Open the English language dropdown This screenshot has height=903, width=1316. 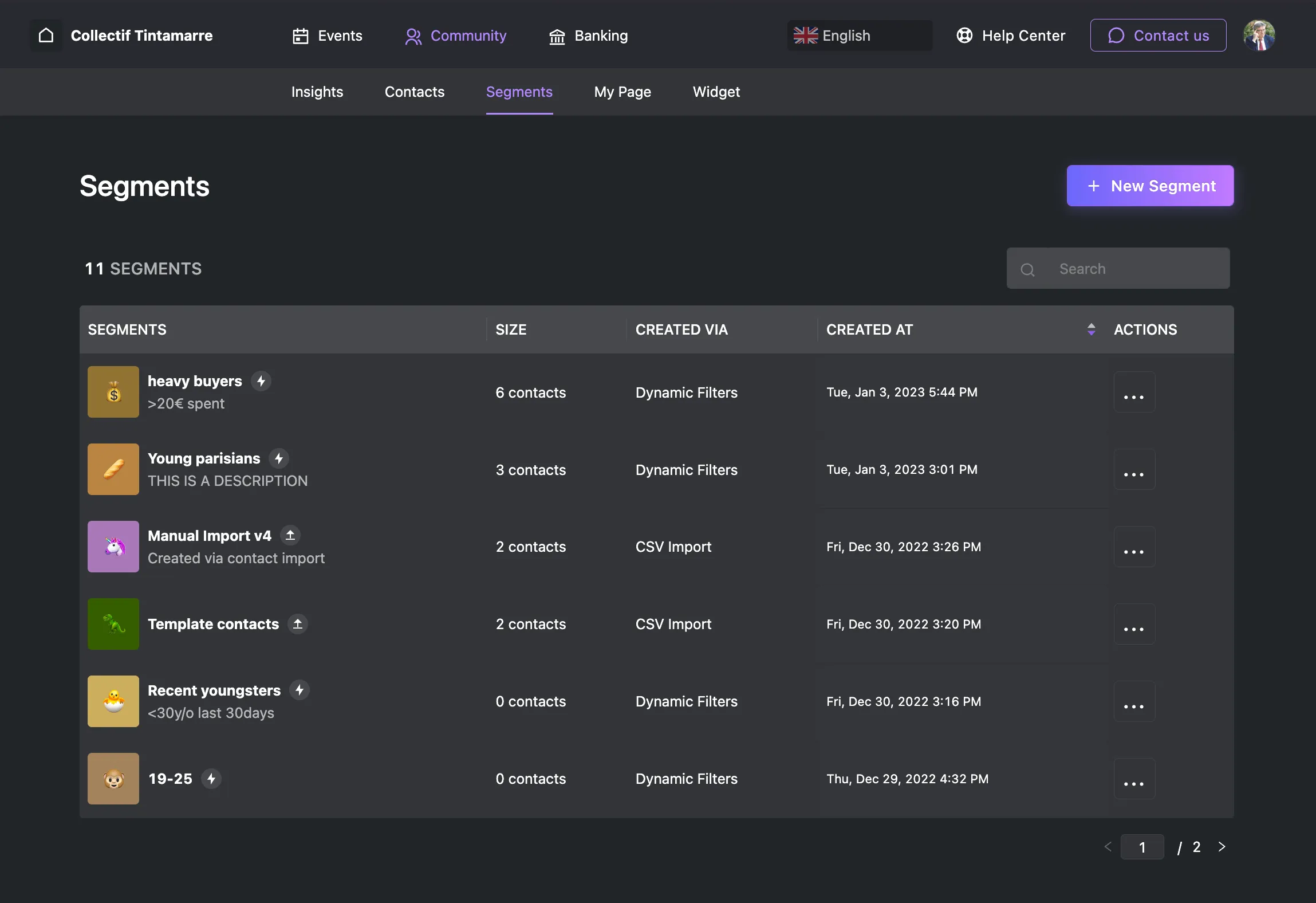[859, 36]
